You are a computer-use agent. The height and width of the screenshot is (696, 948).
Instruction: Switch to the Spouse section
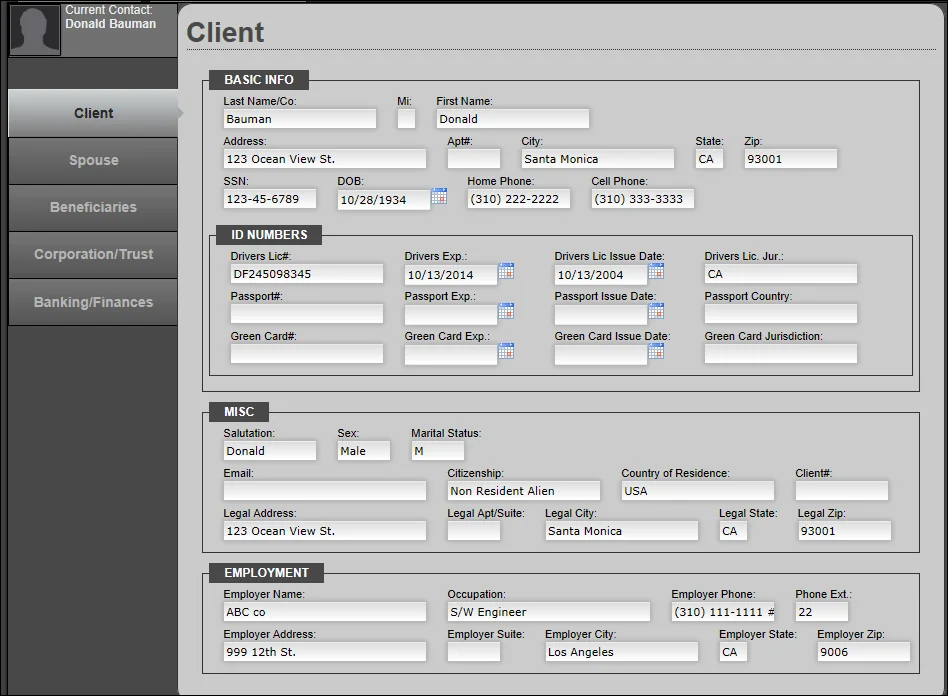[92, 160]
